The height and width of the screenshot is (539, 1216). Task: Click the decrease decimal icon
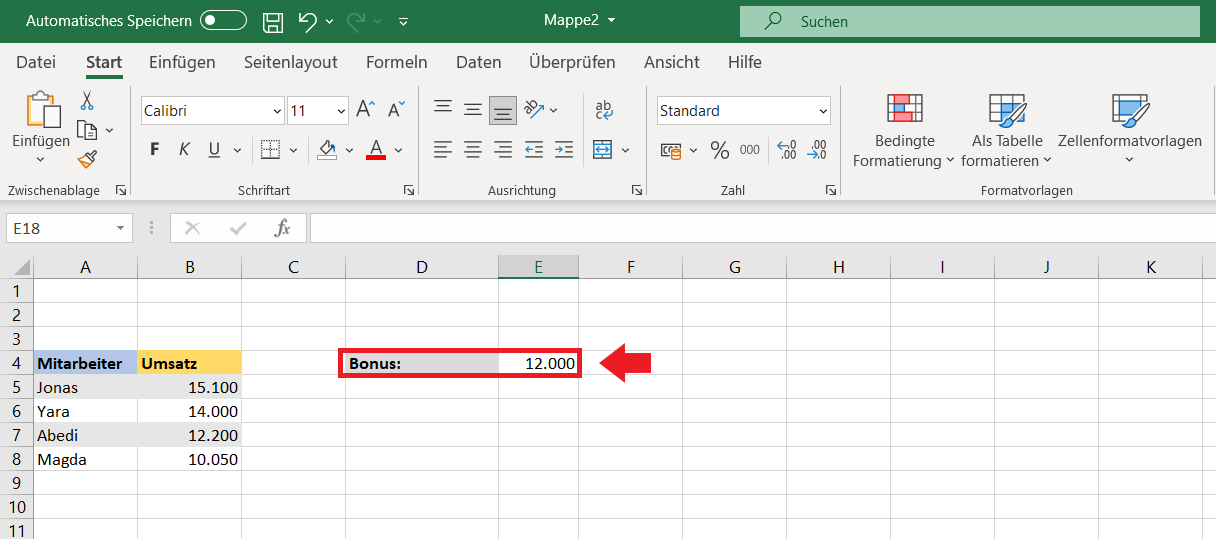point(817,150)
